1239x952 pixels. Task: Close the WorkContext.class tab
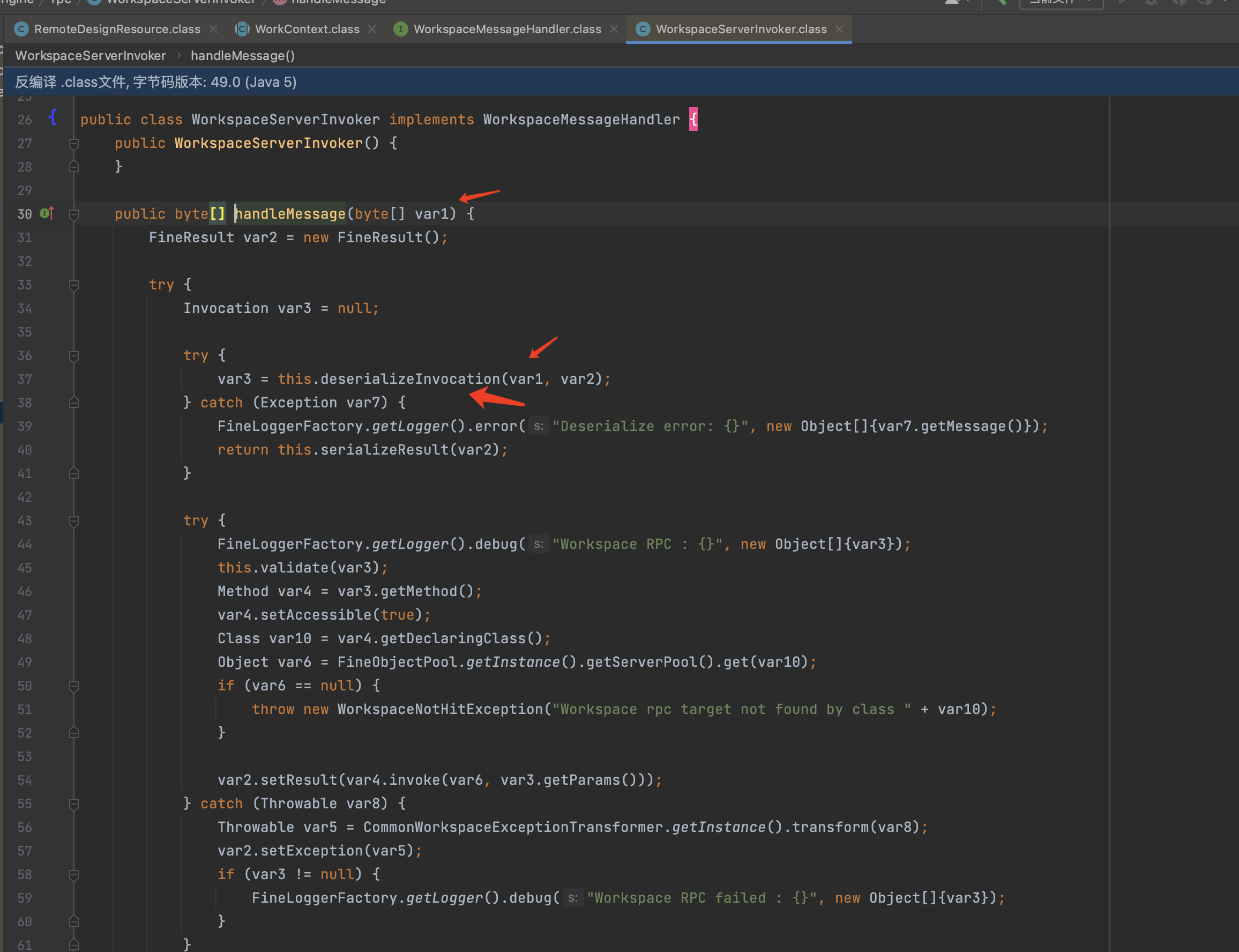(x=372, y=29)
